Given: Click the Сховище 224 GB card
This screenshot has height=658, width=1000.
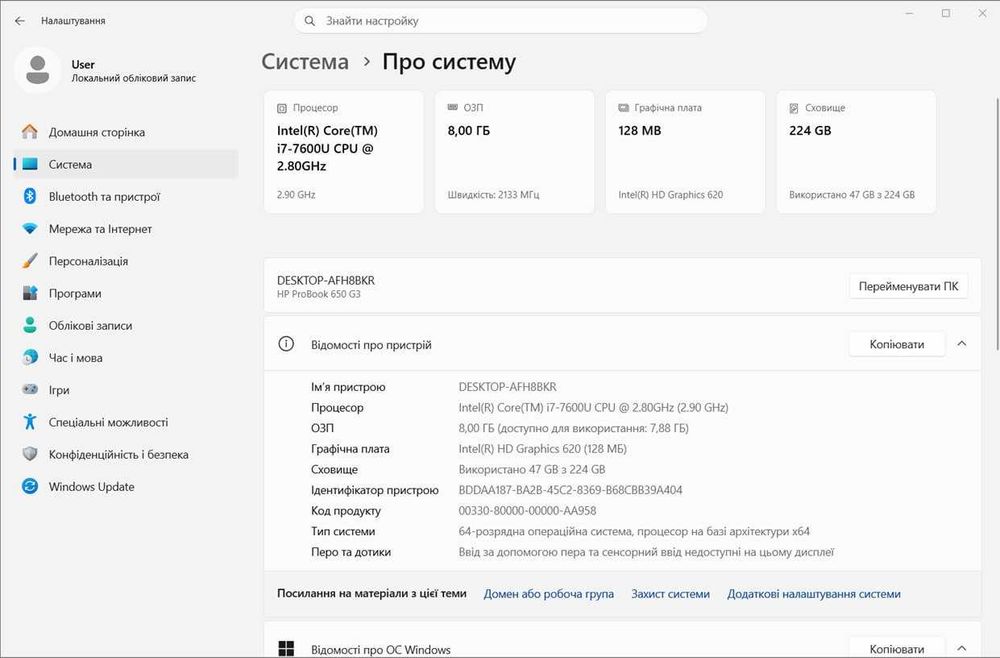Looking at the screenshot, I should 856,152.
